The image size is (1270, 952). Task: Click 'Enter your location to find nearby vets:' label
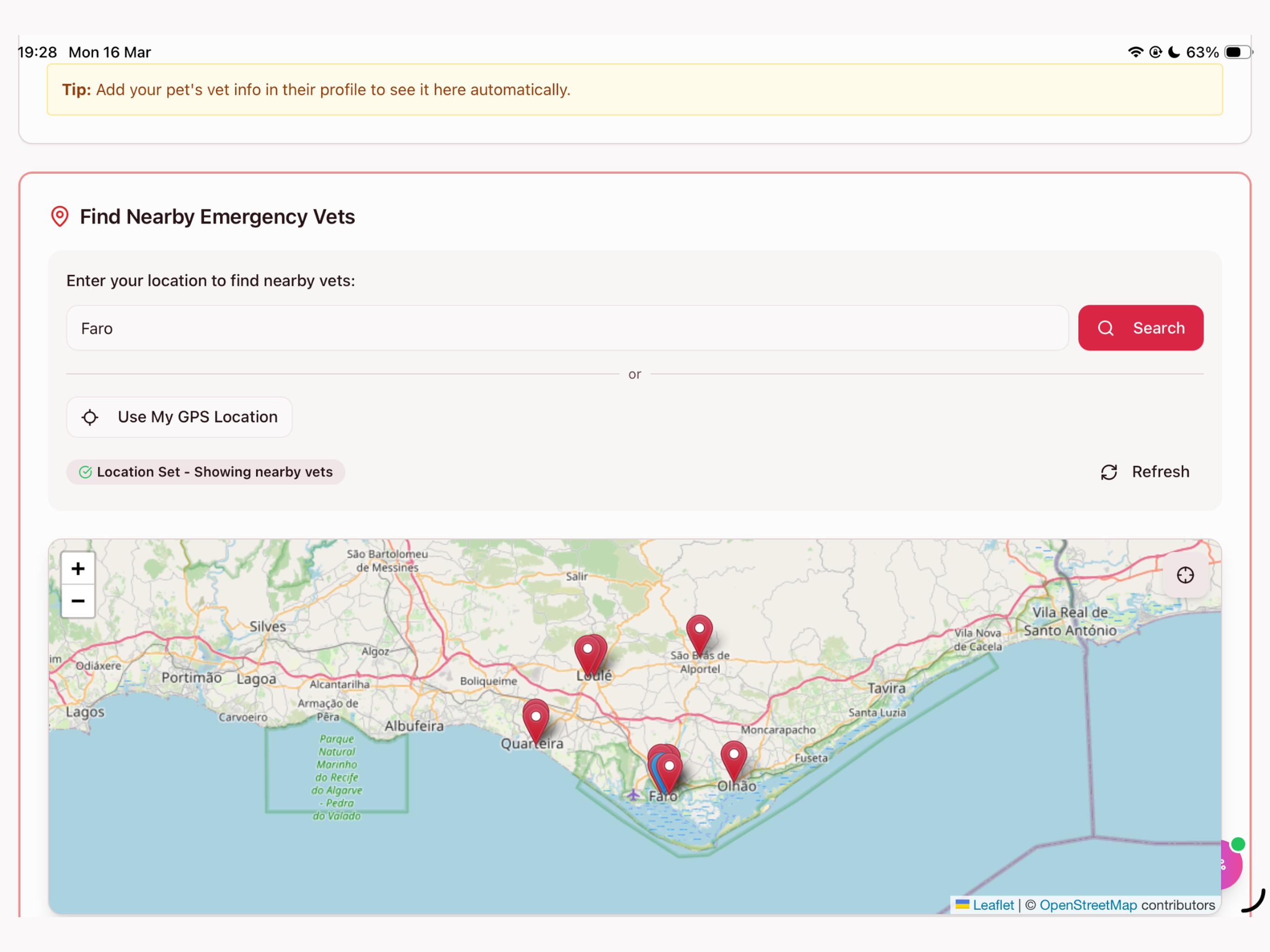211,281
